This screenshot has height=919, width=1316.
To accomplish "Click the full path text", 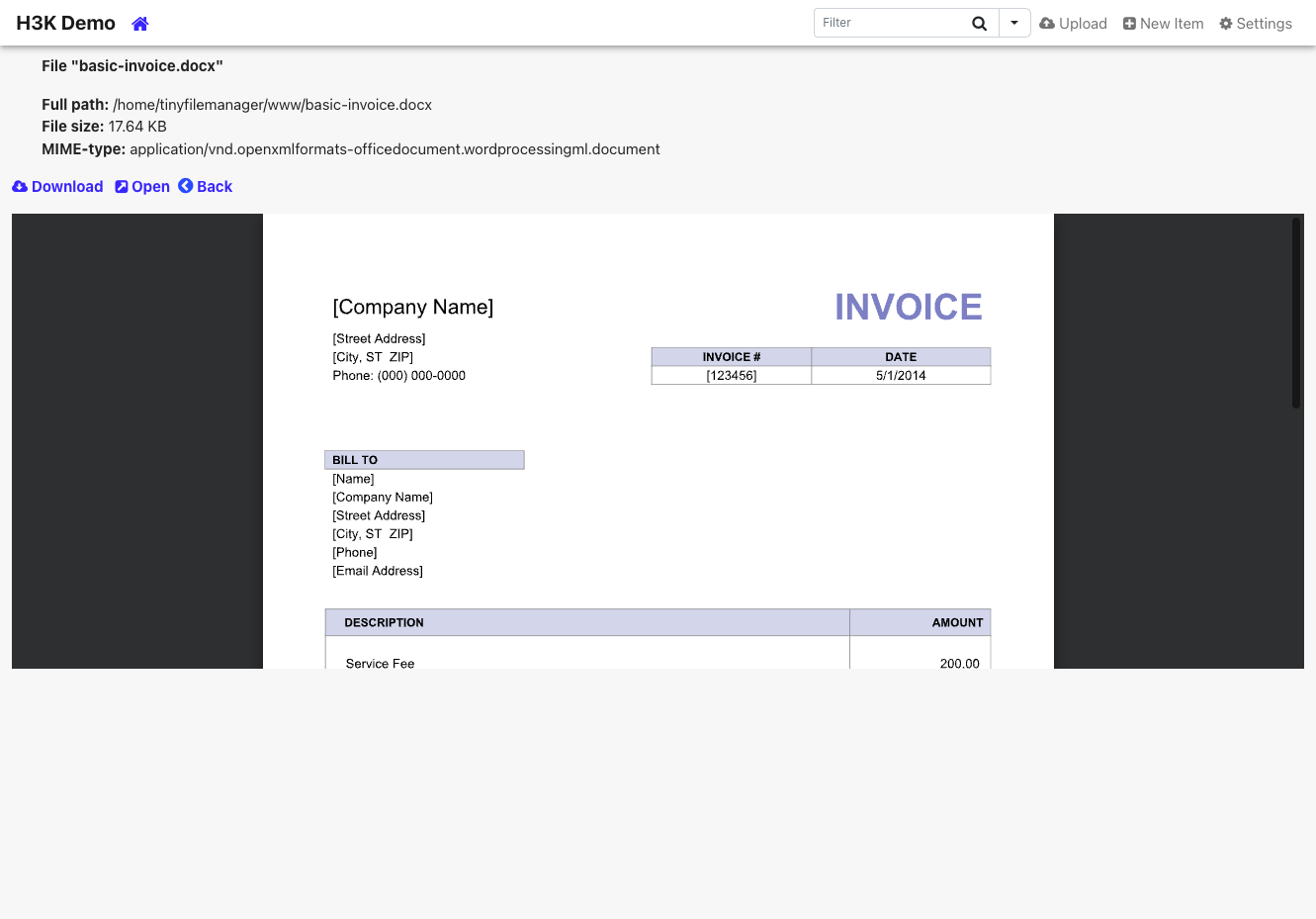I will tap(273, 105).
